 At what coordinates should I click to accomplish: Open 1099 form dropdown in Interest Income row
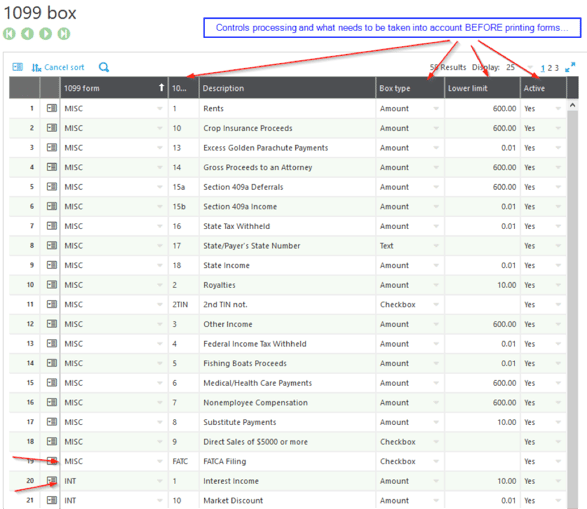tap(160, 481)
